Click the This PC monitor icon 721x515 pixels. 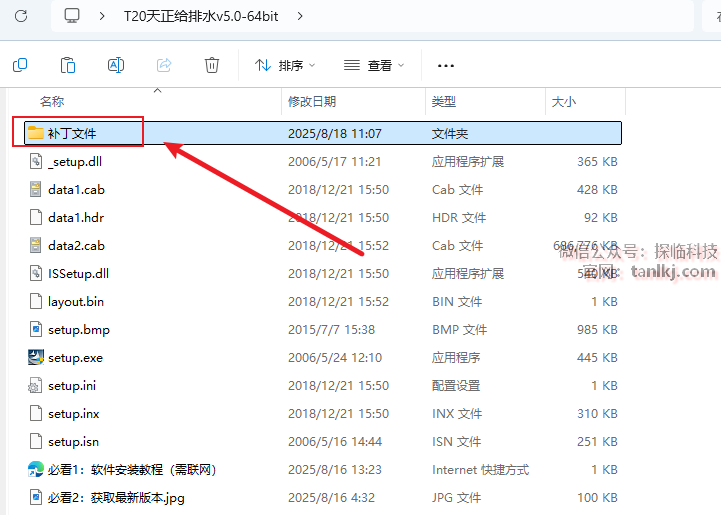coord(72,16)
